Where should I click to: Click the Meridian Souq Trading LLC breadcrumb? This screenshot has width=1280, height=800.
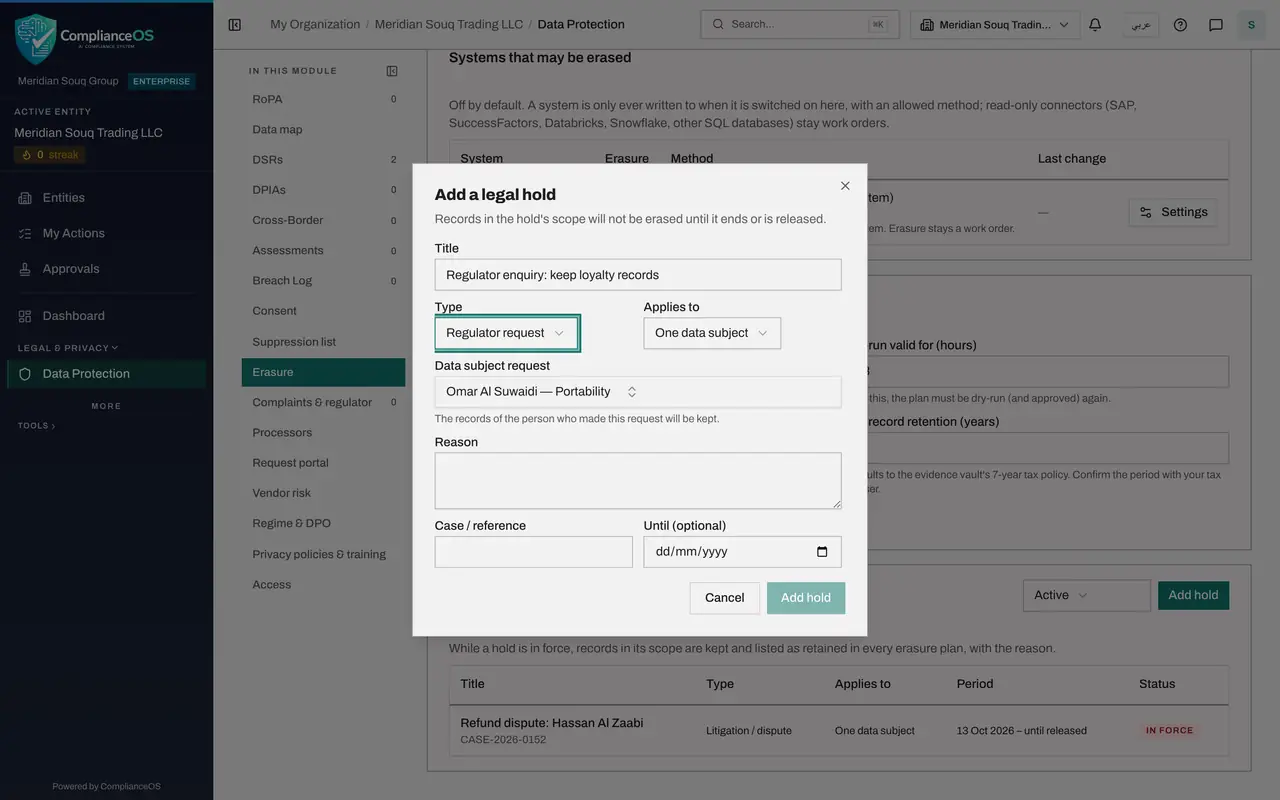click(x=449, y=25)
